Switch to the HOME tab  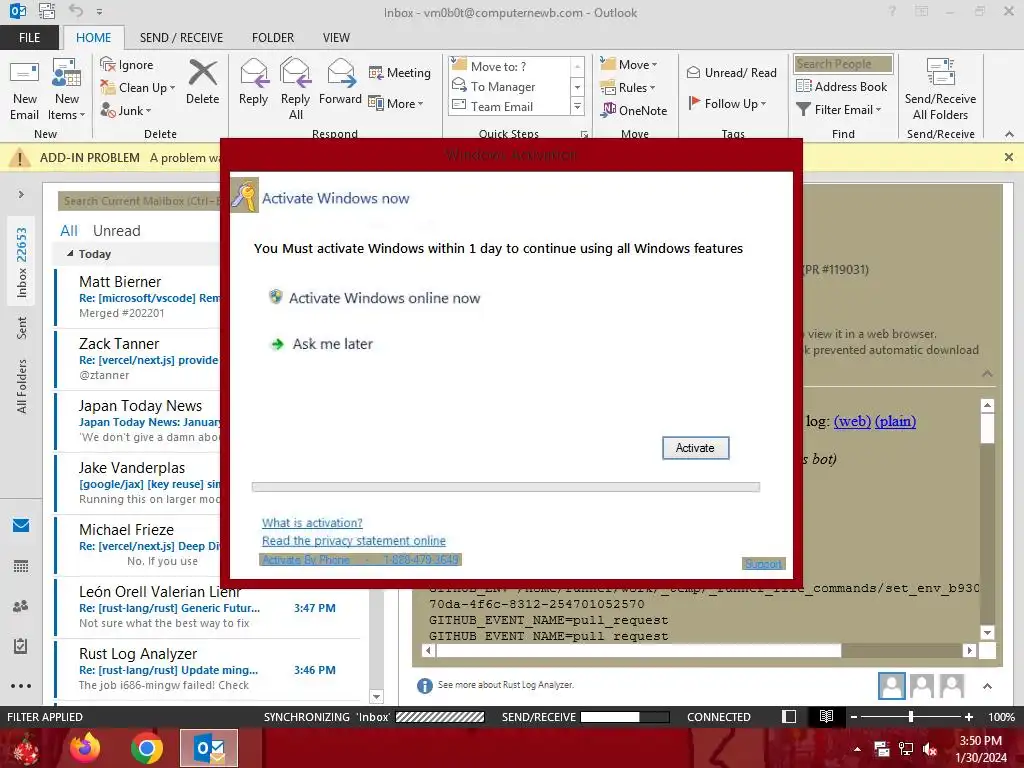(x=93, y=38)
